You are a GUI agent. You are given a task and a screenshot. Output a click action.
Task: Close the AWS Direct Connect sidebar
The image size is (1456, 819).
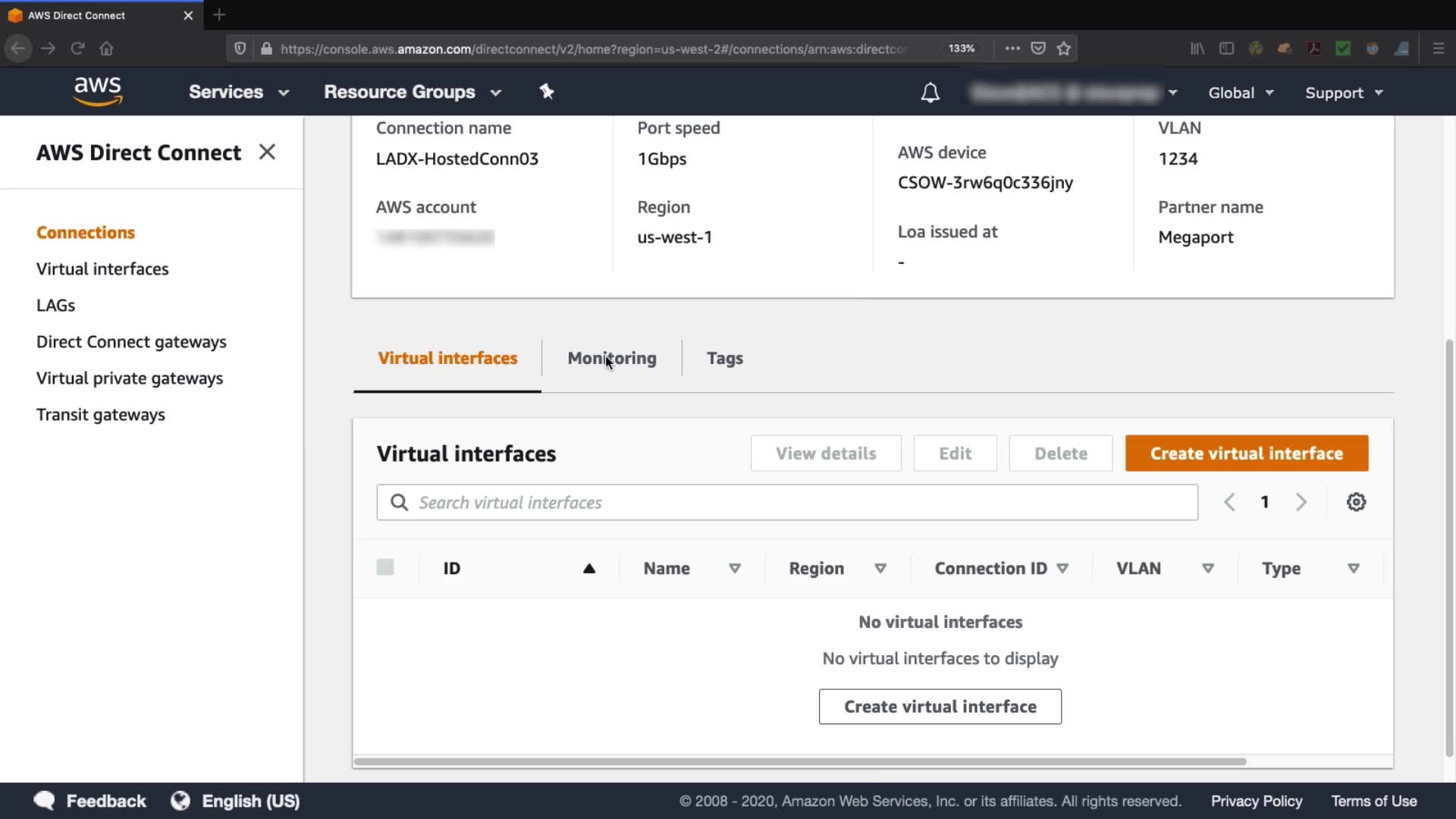(x=267, y=152)
